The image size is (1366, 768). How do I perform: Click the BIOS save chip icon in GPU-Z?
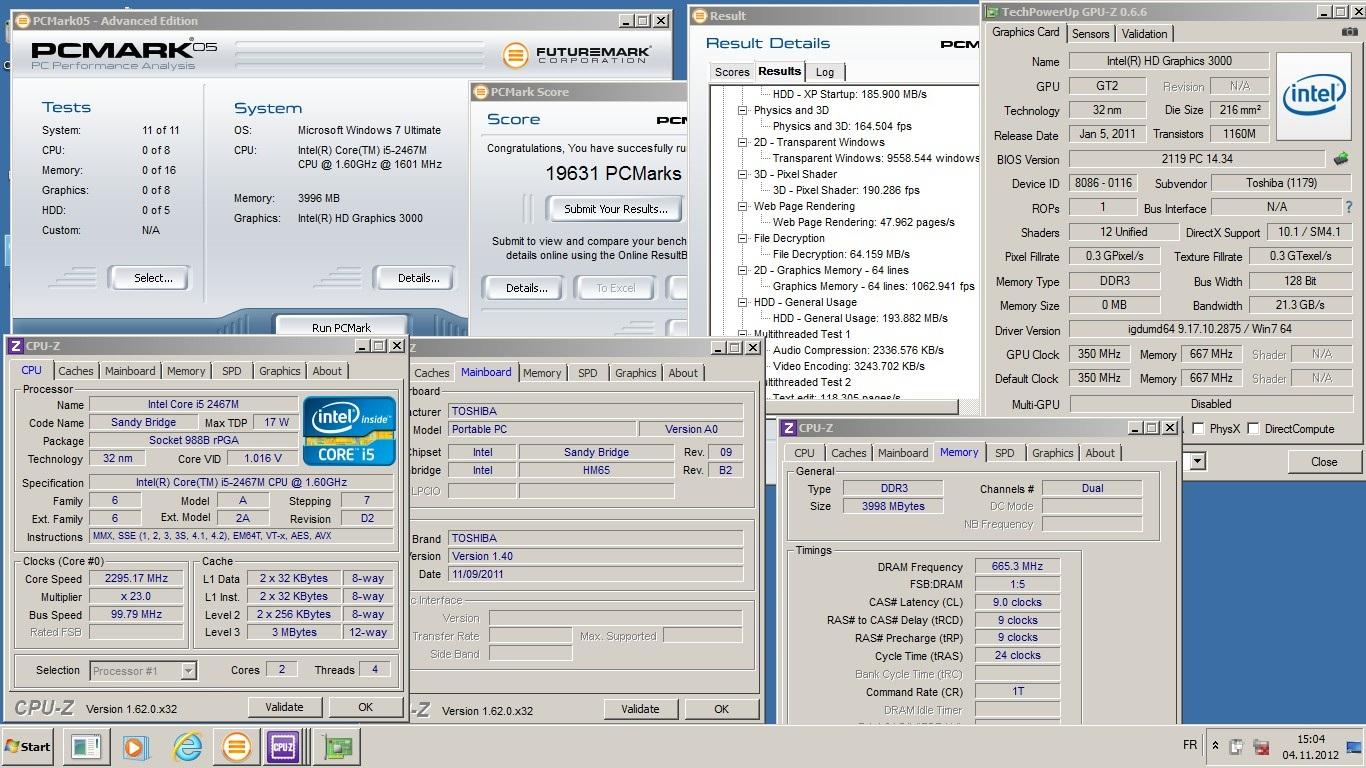(1341, 159)
